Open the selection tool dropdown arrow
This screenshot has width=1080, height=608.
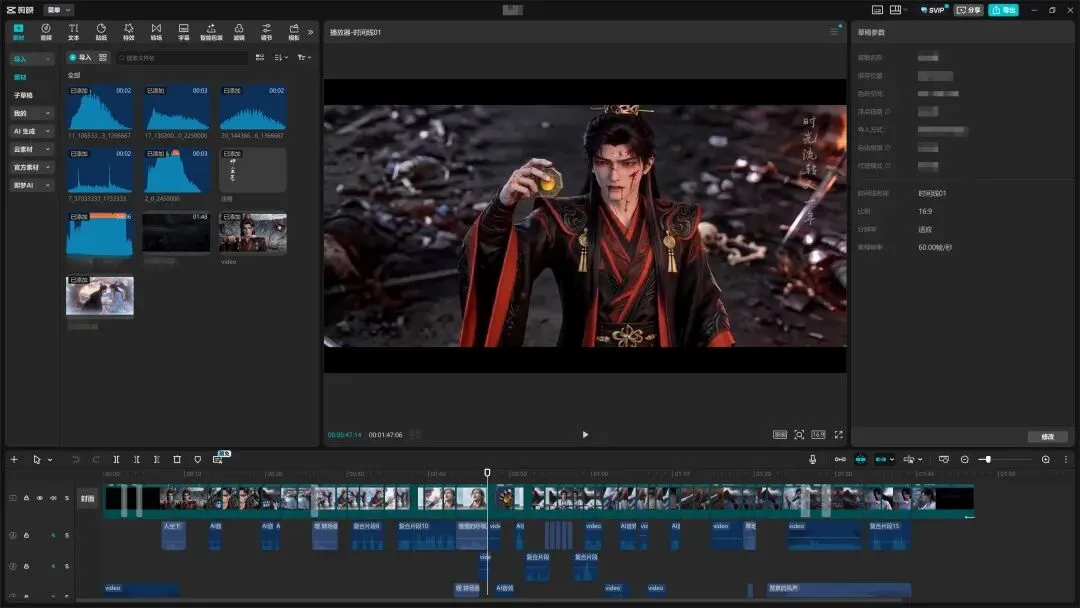tap(50, 460)
